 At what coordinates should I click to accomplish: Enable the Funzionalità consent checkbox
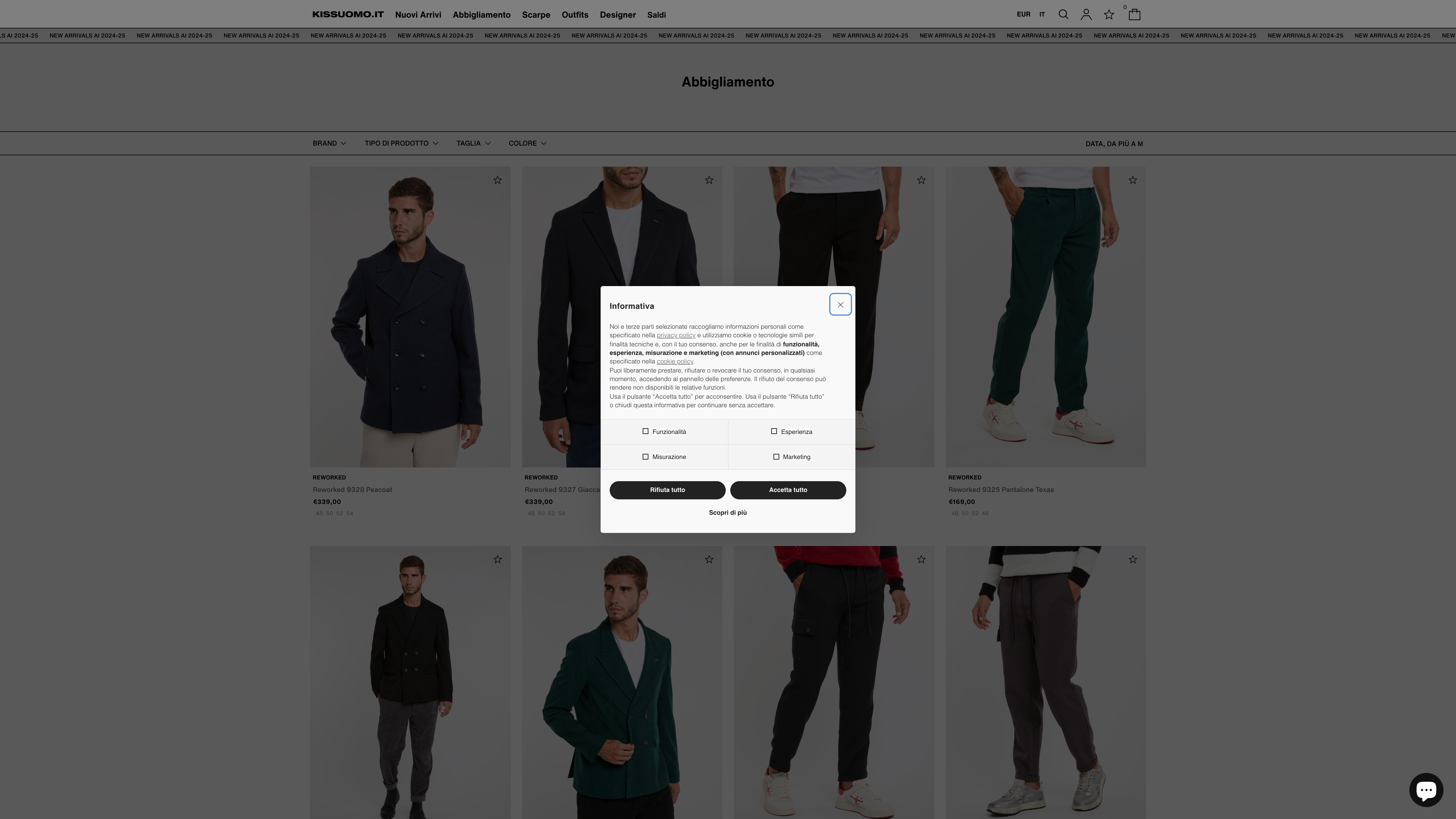pyautogui.click(x=646, y=431)
